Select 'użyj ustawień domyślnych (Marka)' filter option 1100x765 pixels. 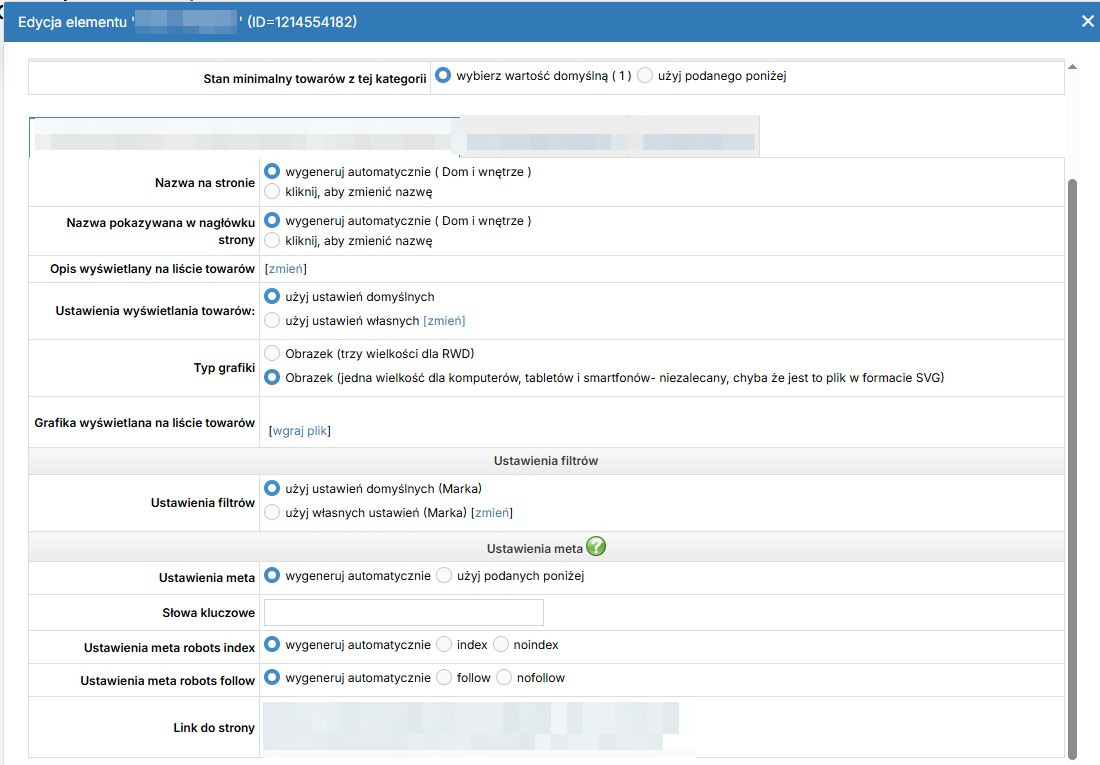pyautogui.click(x=271, y=488)
